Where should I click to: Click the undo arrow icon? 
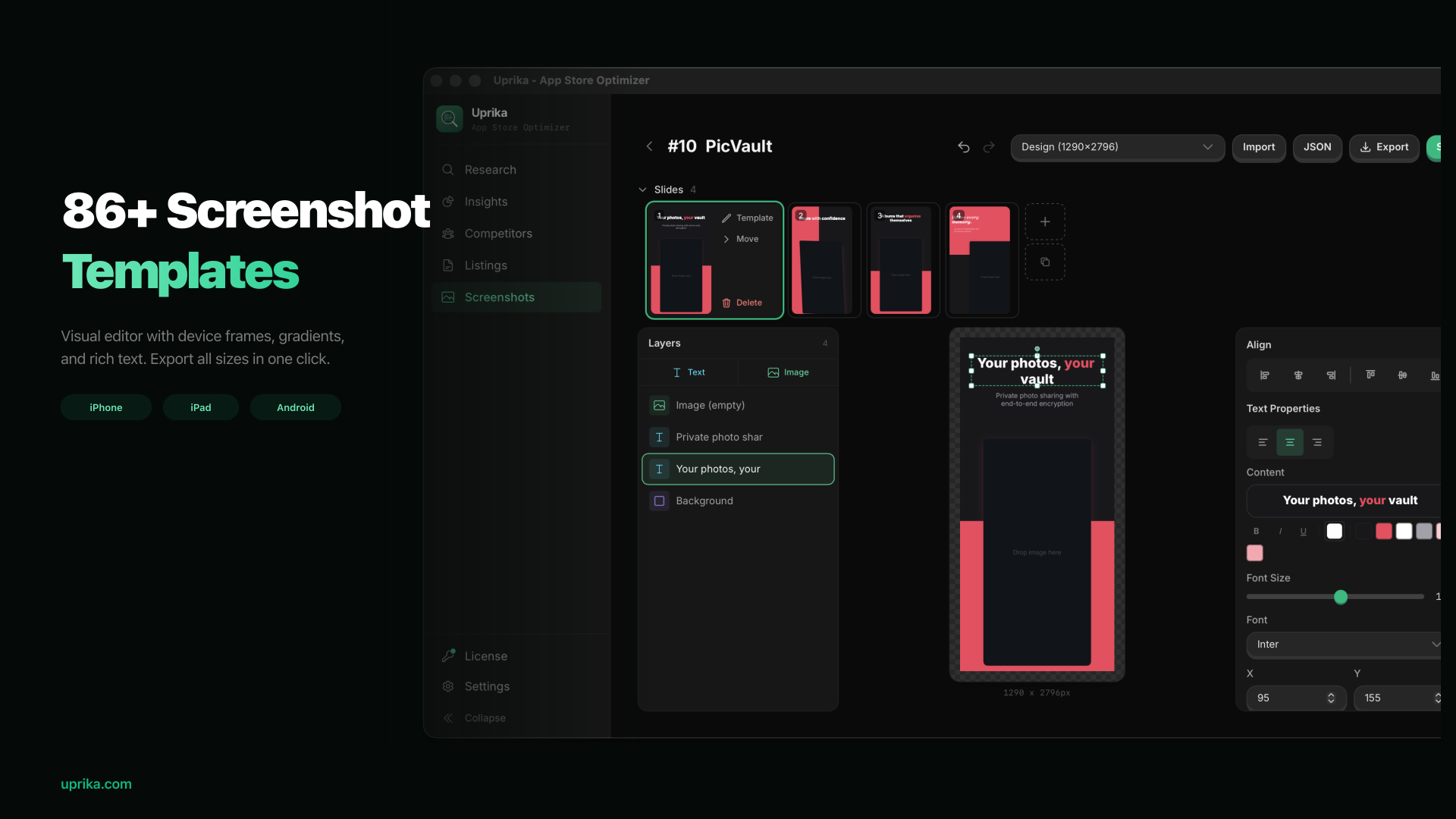pos(964,147)
